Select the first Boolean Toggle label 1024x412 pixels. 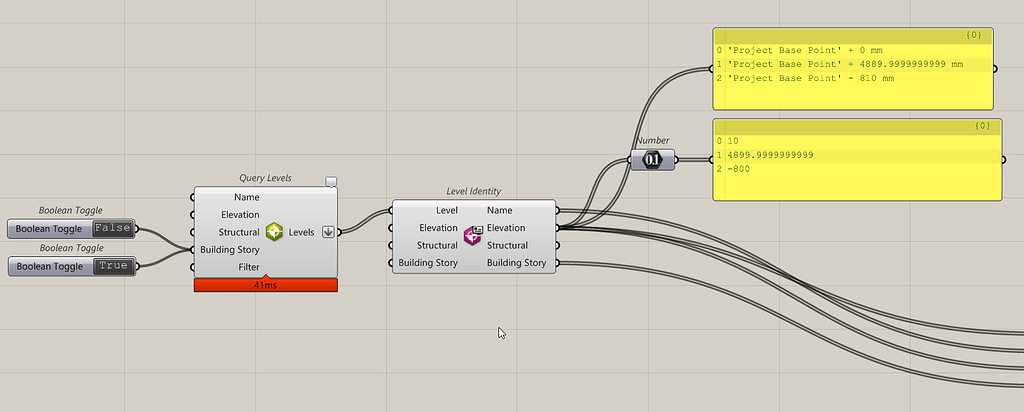click(x=49, y=229)
